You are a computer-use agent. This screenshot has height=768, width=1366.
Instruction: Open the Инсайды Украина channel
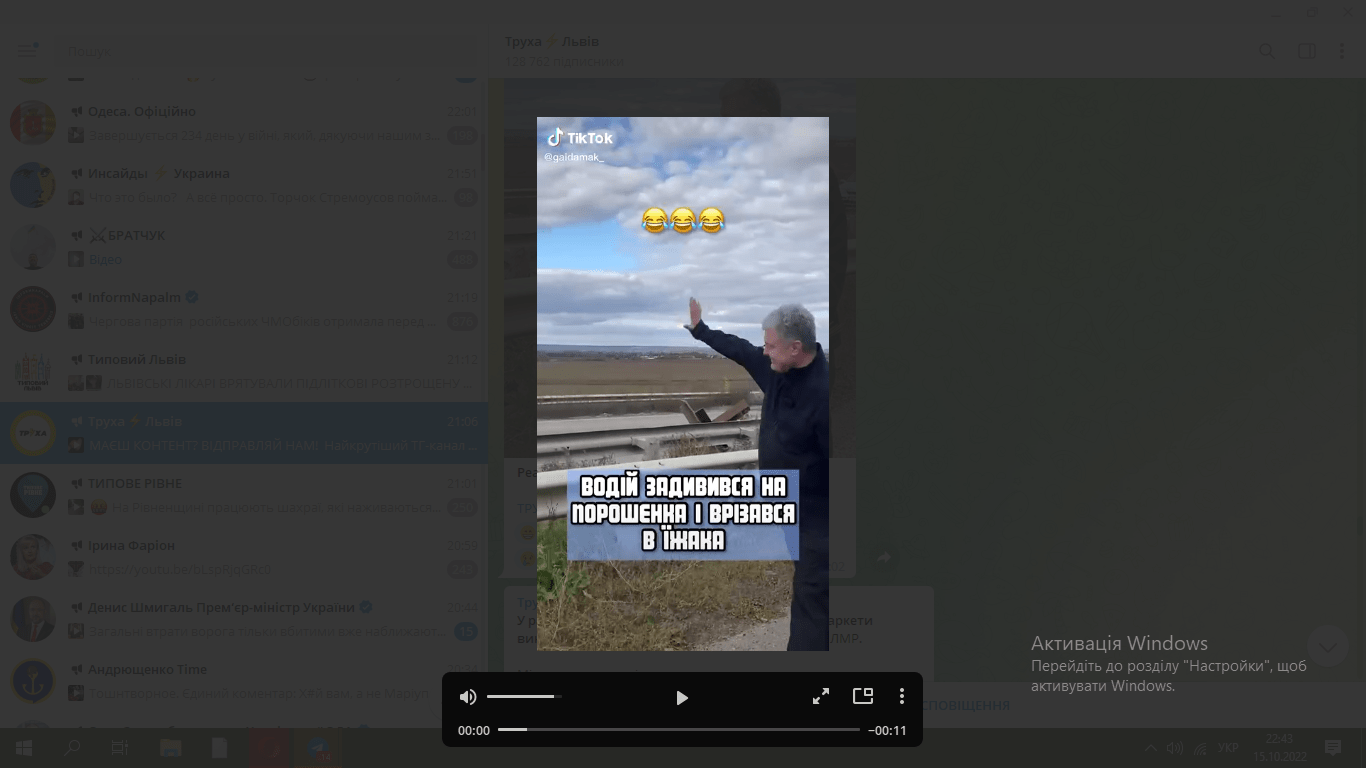click(244, 185)
